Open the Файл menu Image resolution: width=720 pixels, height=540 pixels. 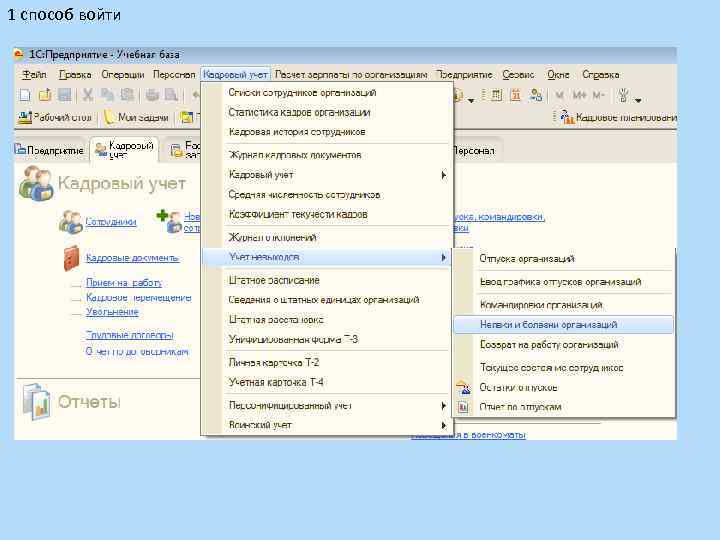pyautogui.click(x=34, y=74)
